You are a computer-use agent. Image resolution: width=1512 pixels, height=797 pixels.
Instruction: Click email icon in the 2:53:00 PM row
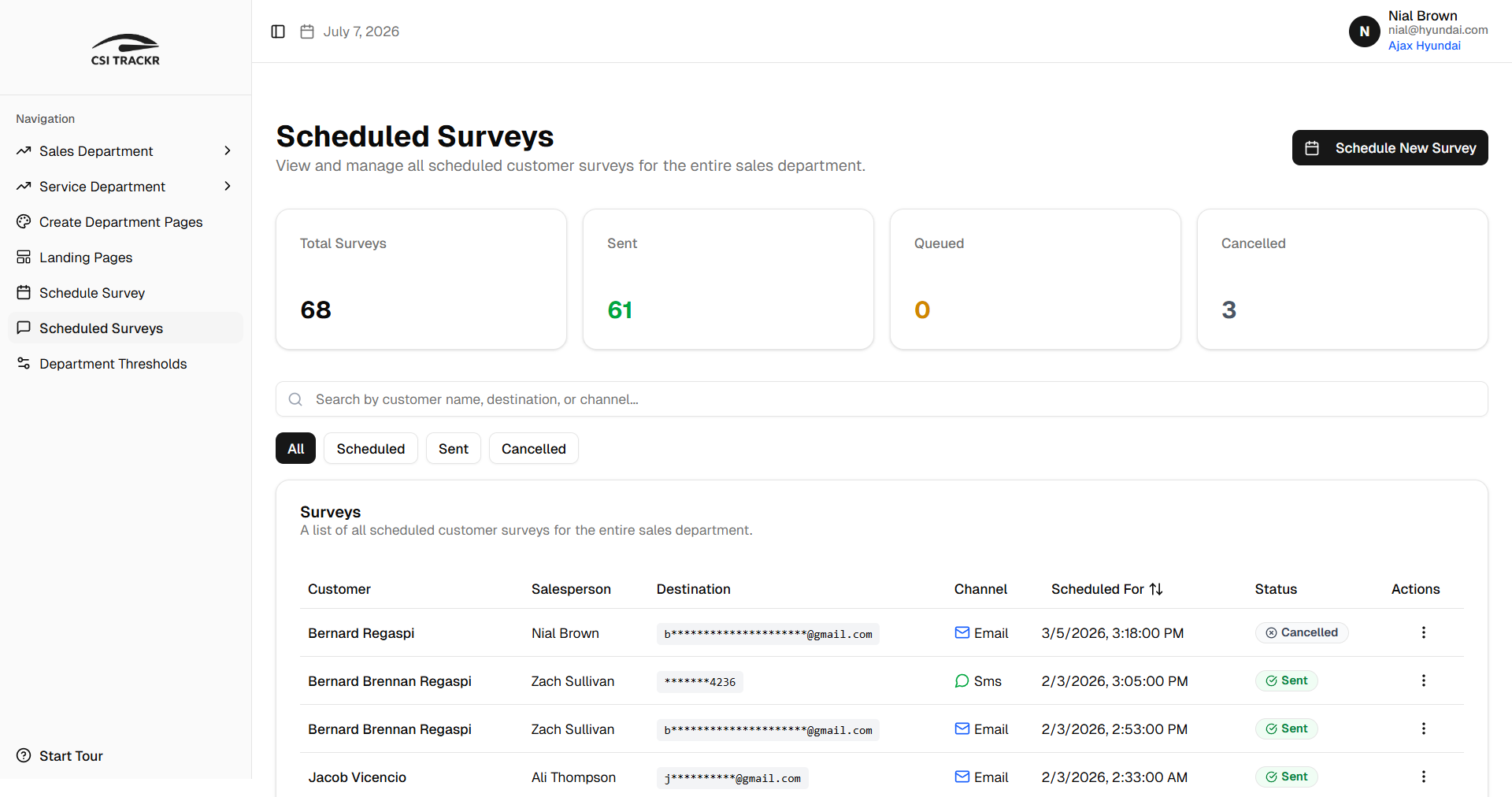click(962, 728)
